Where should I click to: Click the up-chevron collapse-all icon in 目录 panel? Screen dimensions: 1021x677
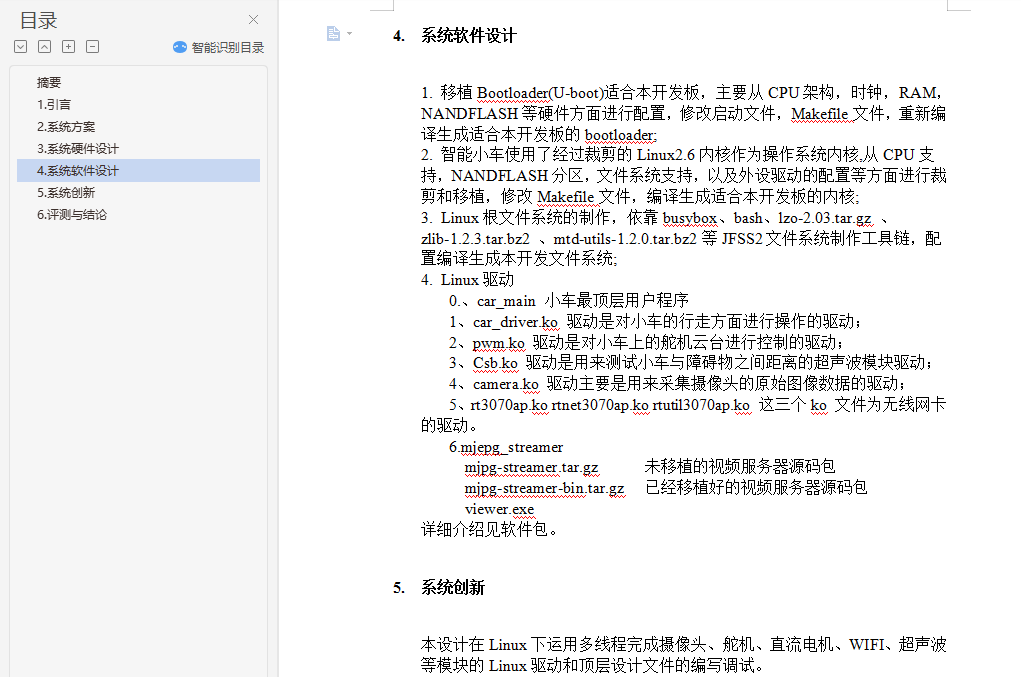coord(44,47)
